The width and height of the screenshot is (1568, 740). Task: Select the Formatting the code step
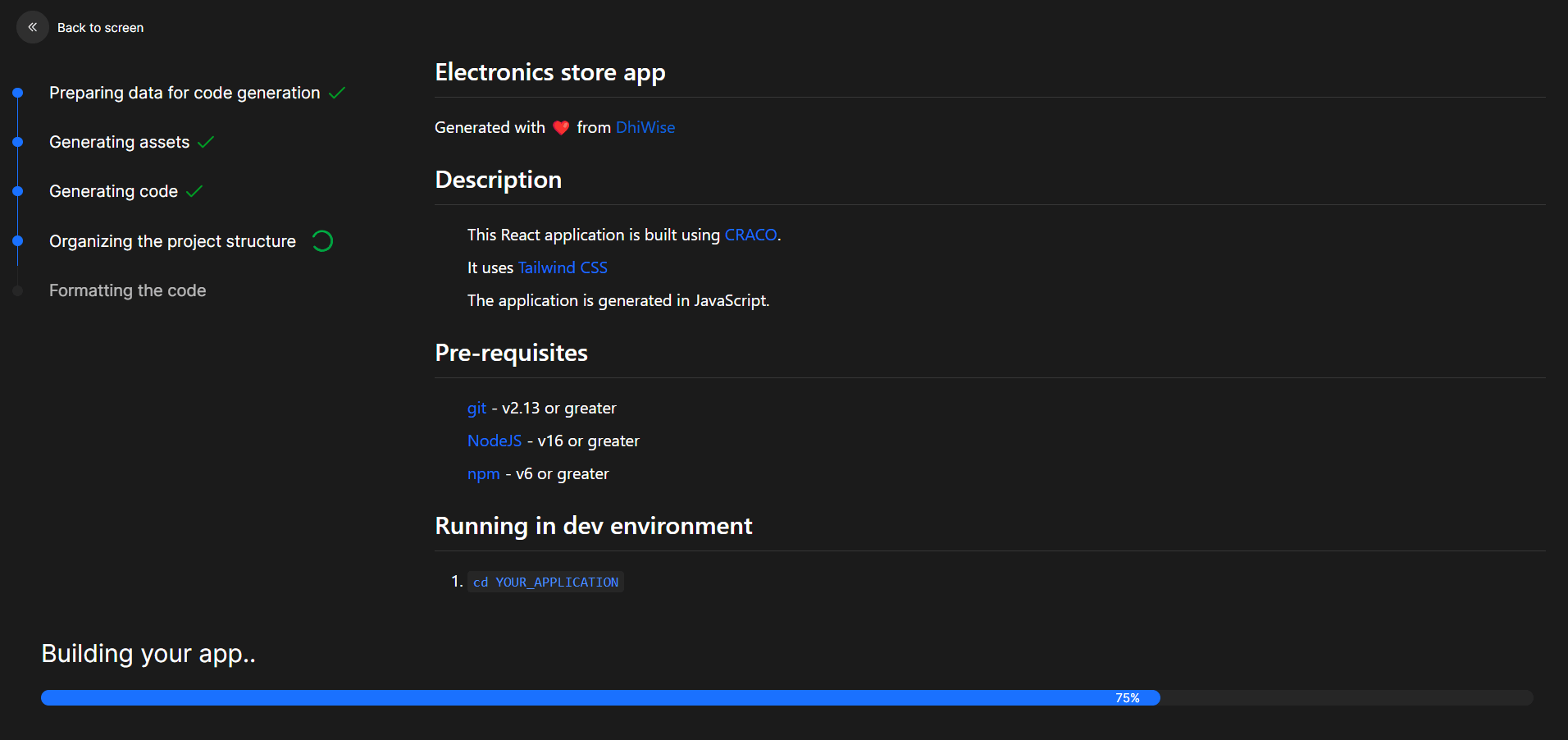point(127,290)
